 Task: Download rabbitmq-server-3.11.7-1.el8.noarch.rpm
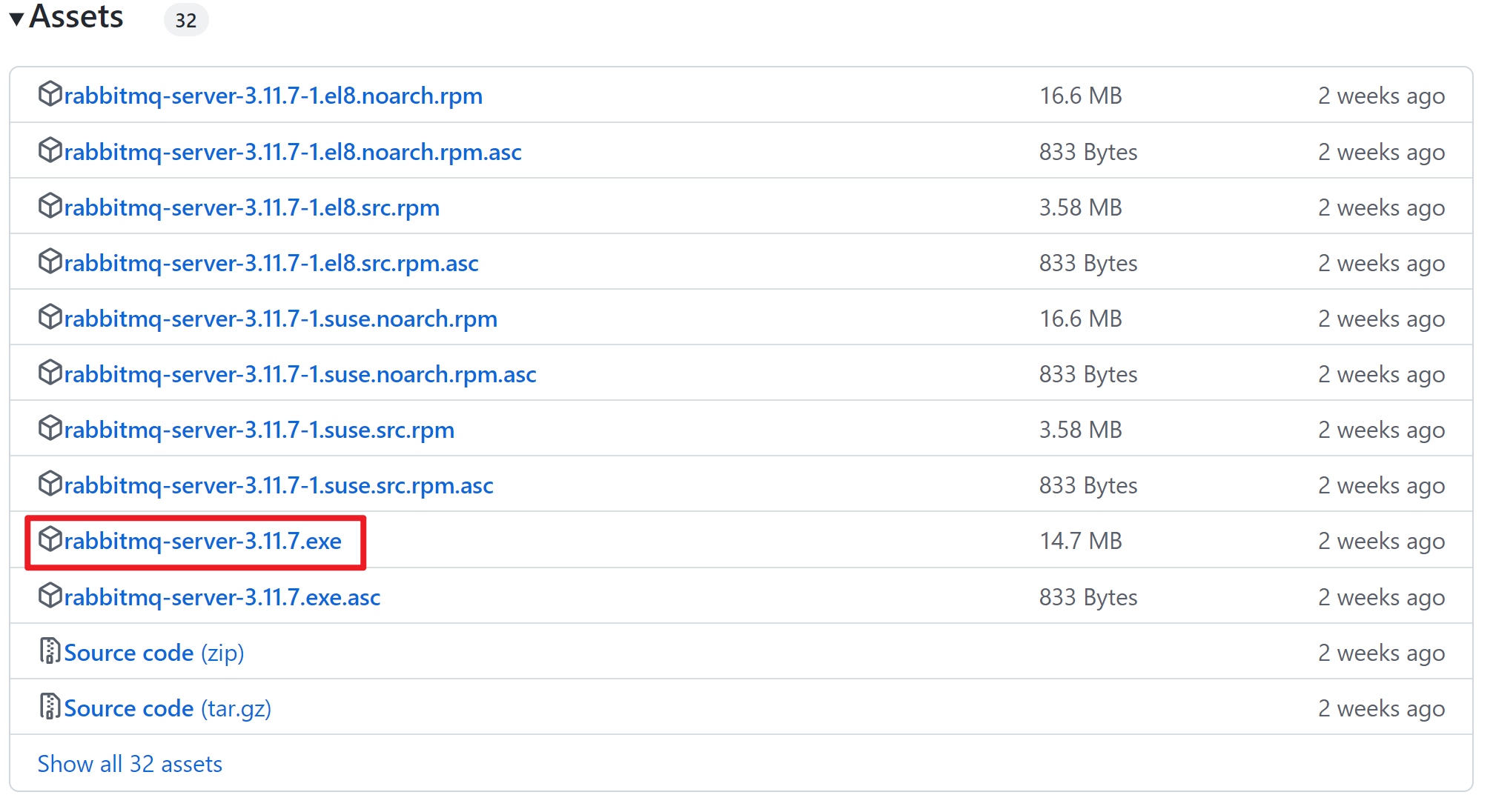click(x=274, y=96)
